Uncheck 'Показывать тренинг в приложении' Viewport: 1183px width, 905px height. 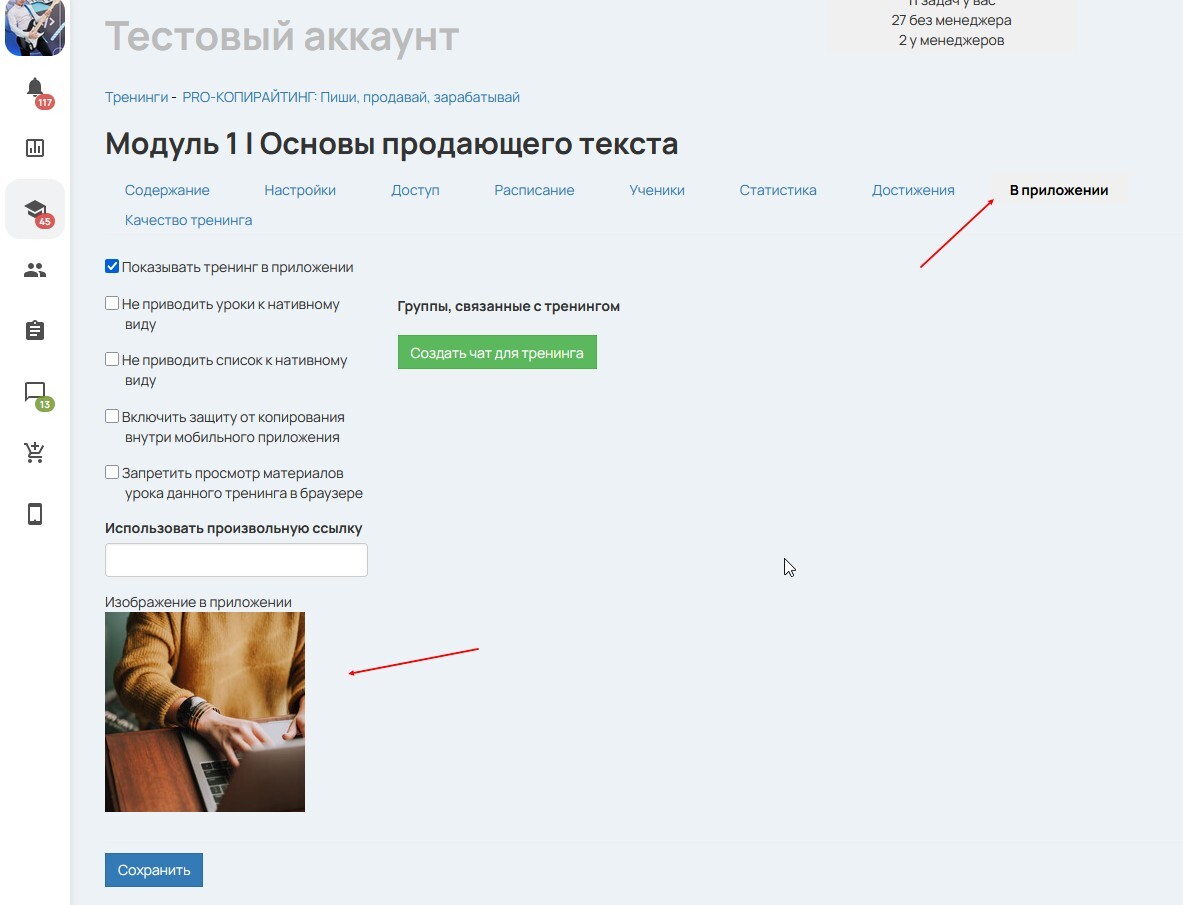(x=112, y=267)
